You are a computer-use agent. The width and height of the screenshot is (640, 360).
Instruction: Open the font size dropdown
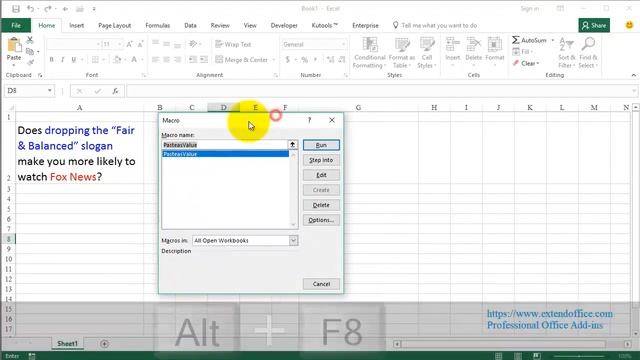[120, 44]
